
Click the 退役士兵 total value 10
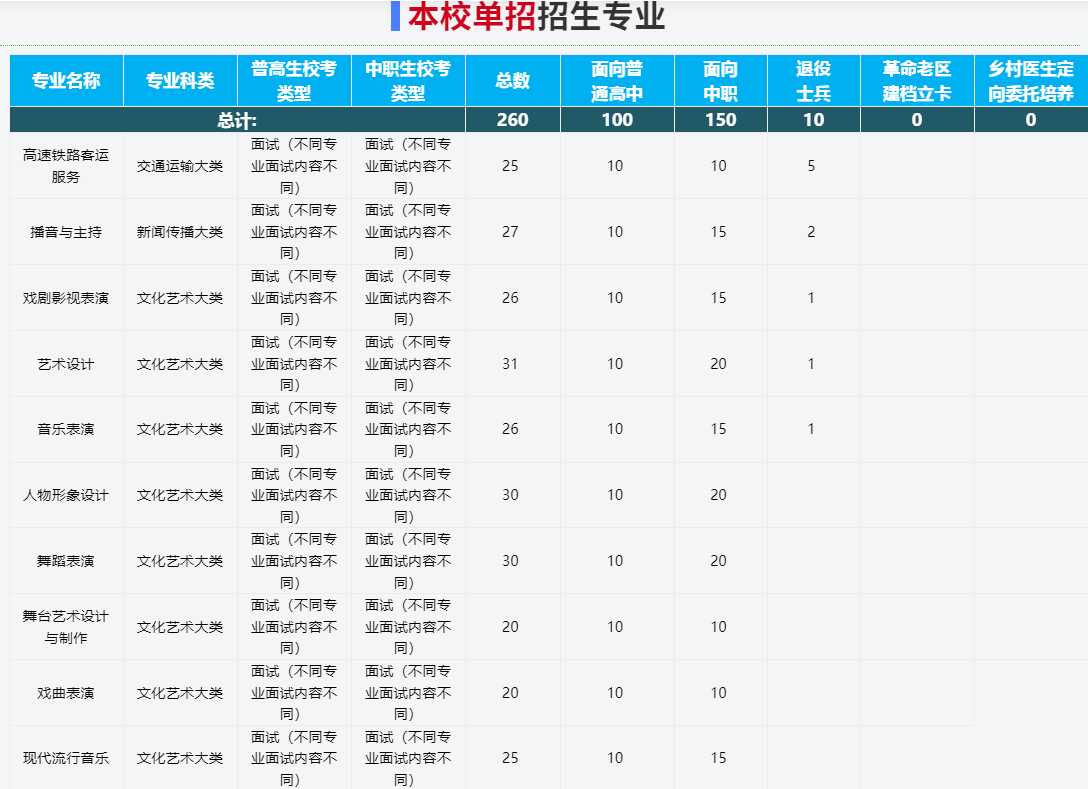814,120
